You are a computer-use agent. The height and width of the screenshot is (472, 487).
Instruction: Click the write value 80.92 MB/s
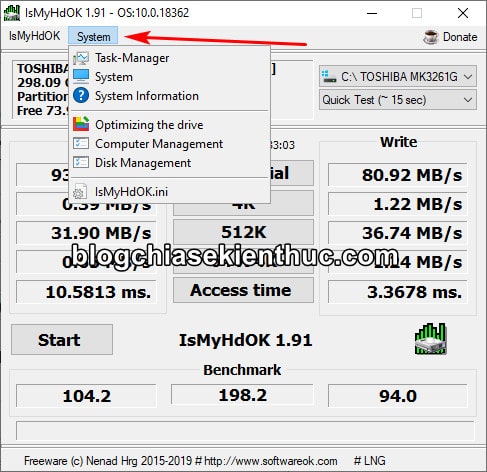pyautogui.click(x=398, y=175)
